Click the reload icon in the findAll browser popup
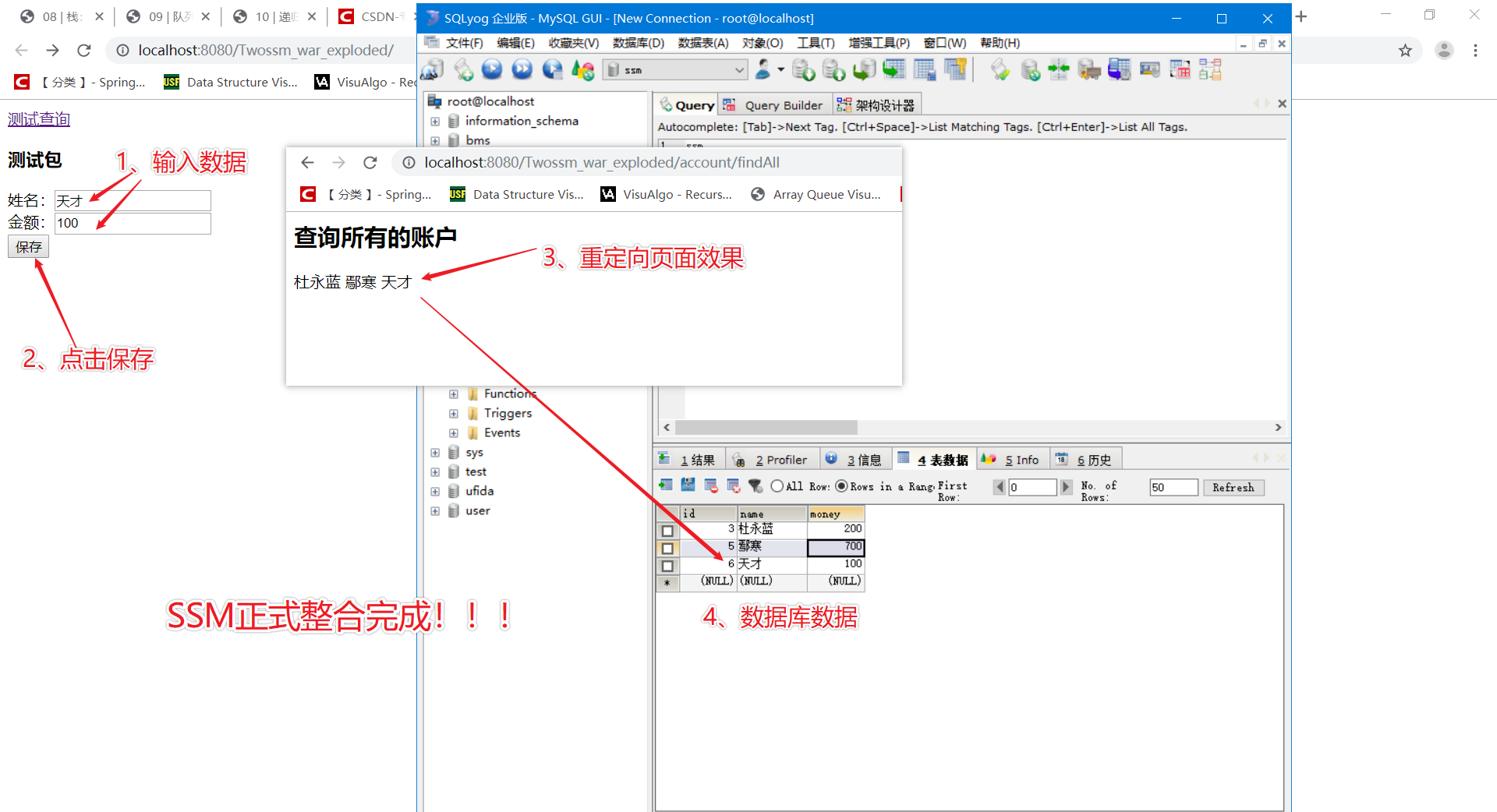 370,162
